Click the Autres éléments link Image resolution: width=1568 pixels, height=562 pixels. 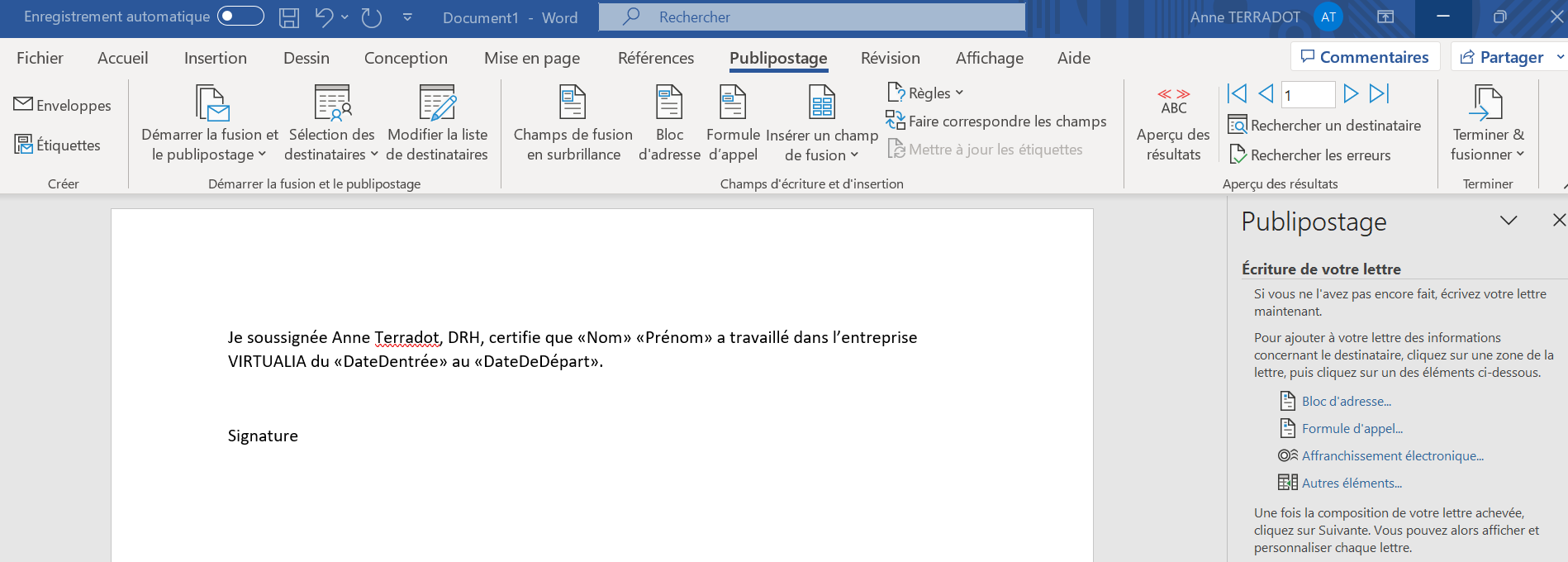1352,483
